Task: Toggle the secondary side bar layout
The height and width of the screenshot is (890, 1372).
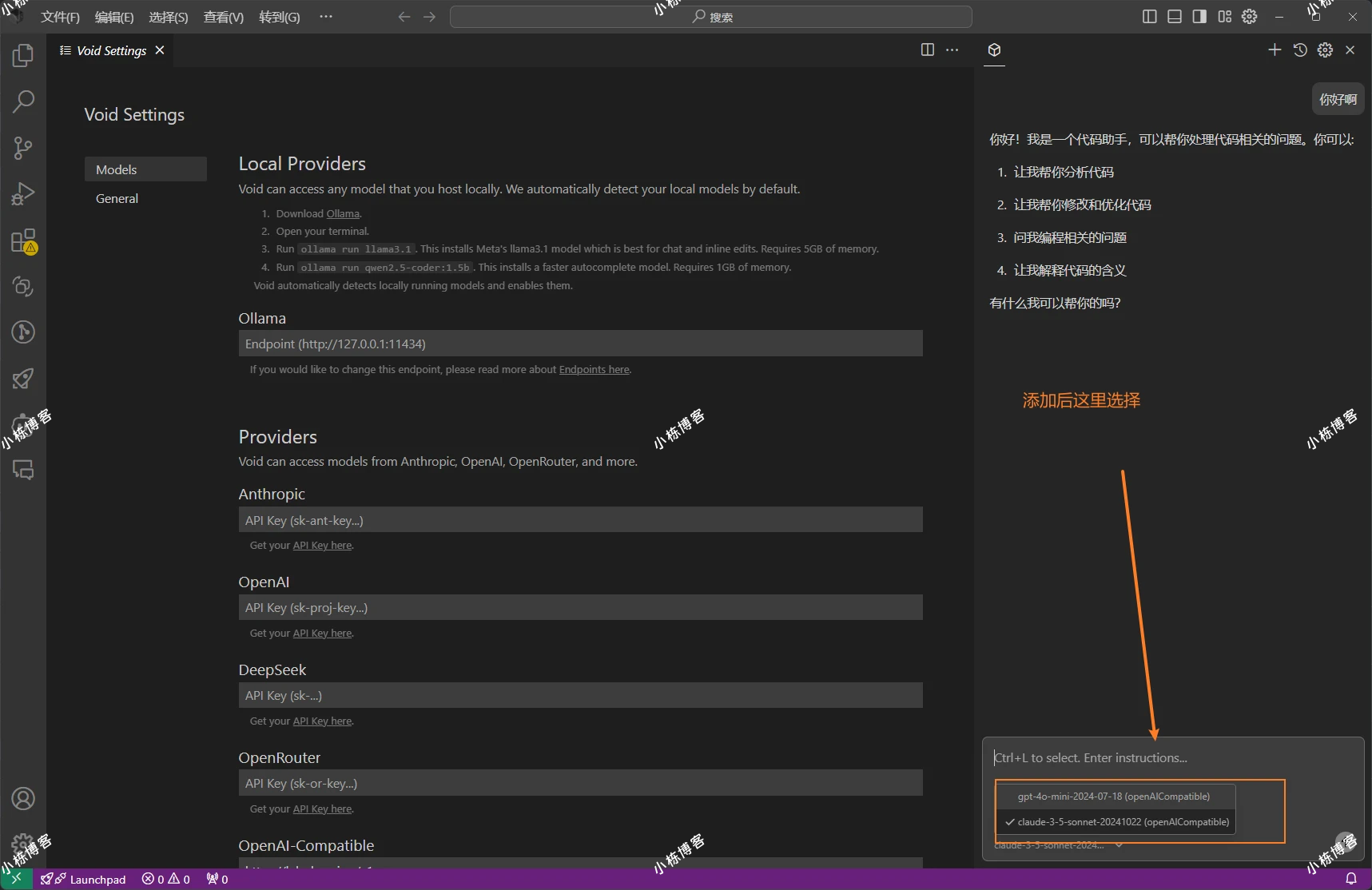Action: 1199,17
